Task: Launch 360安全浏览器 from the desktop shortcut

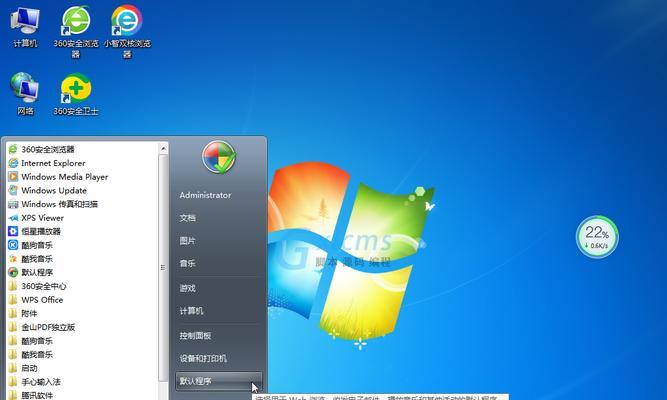Action: tap(76, 31)
